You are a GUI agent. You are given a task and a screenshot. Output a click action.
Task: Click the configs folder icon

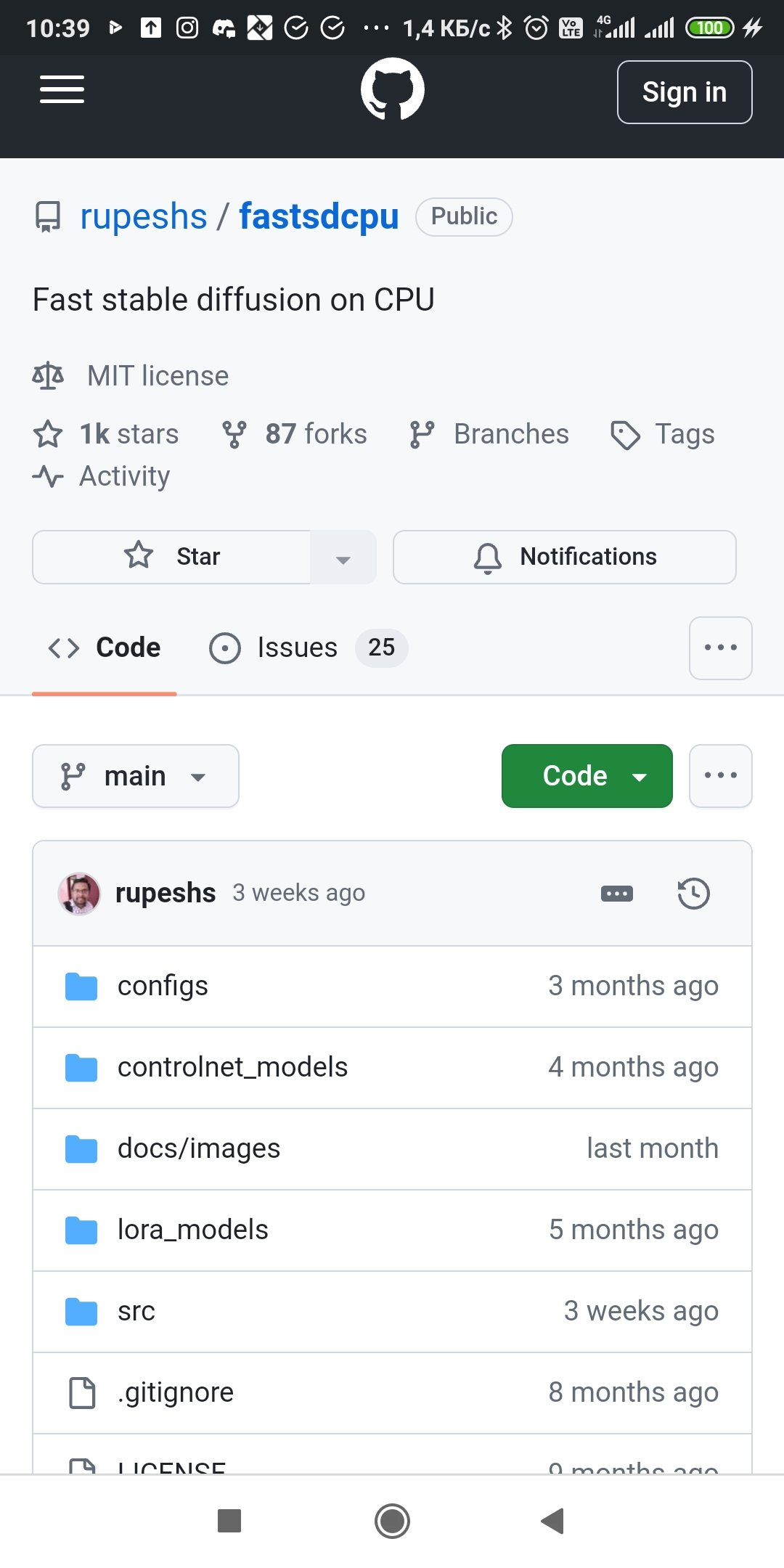coord(81,987)
